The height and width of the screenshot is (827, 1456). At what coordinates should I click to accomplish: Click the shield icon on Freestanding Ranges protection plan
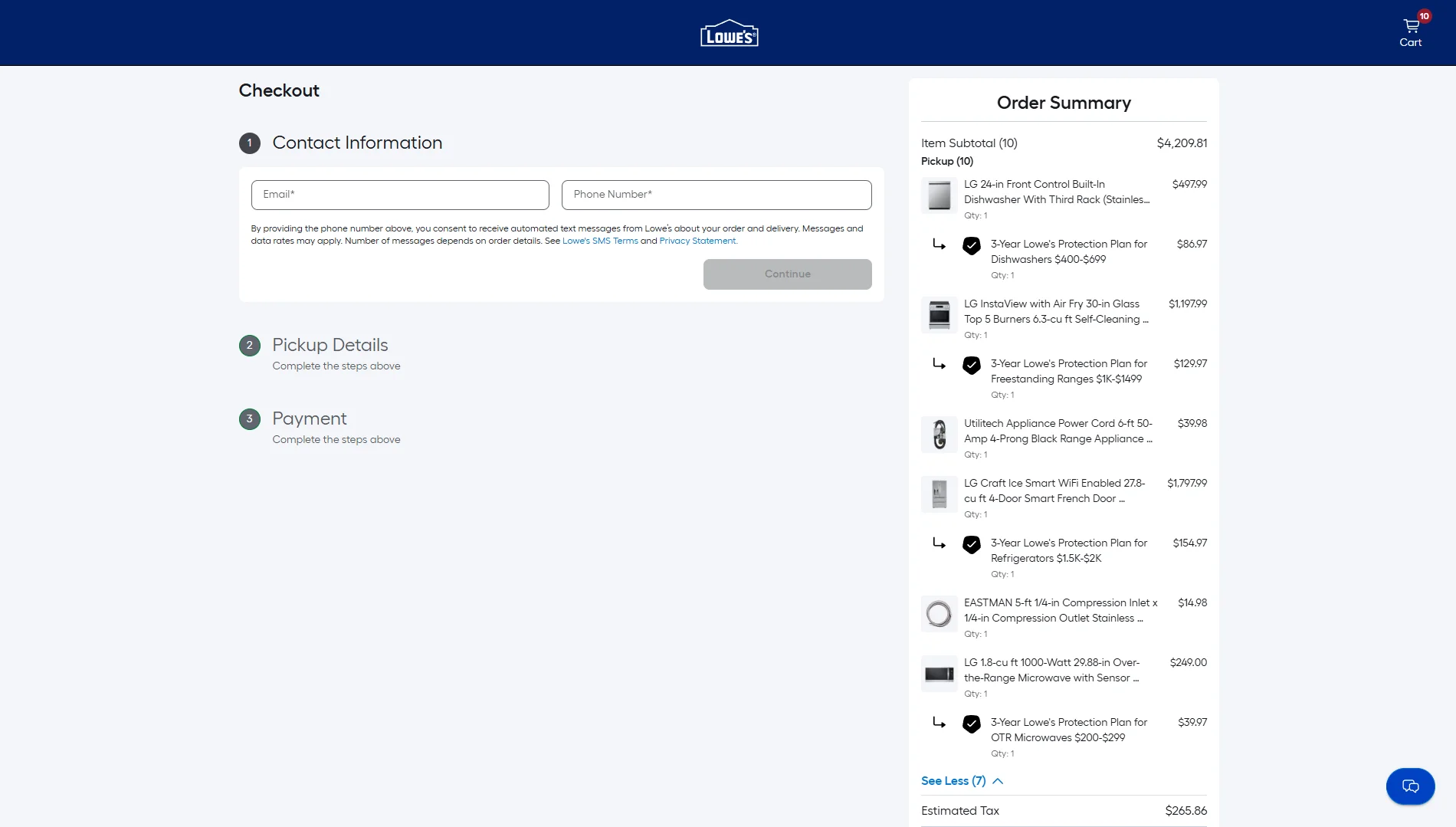click(972, 366)
